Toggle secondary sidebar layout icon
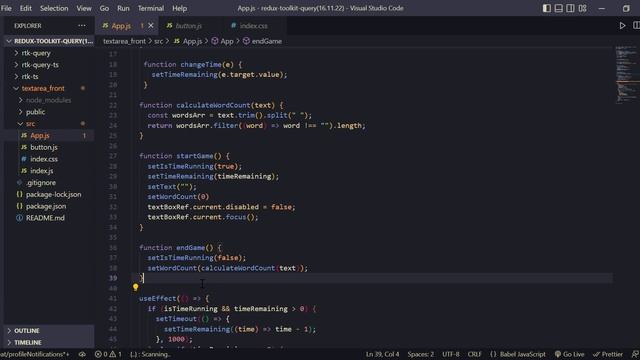The width and height of the screenshot is (640, 360). 570,8
